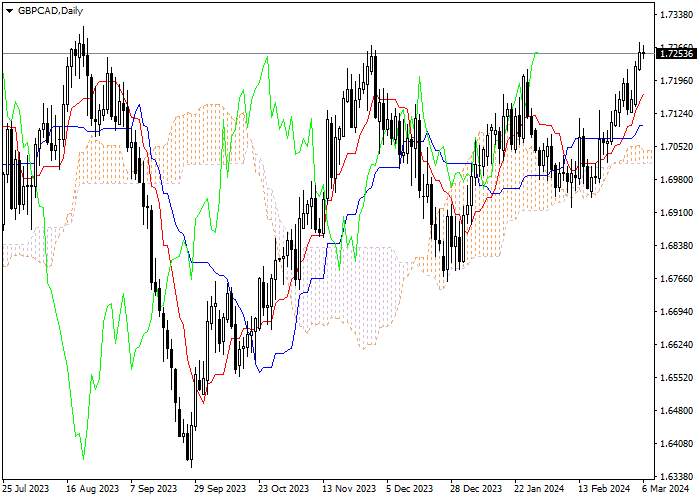Select the 28 Dec 2023 date label
The image size is (700, 500).
[475, 489]
